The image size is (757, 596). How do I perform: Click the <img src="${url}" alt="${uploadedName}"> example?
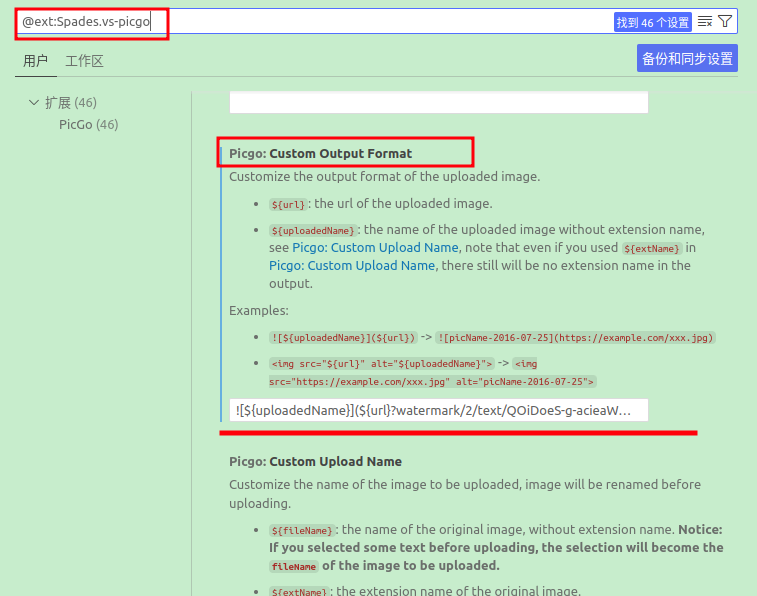(x=382, y=364)
